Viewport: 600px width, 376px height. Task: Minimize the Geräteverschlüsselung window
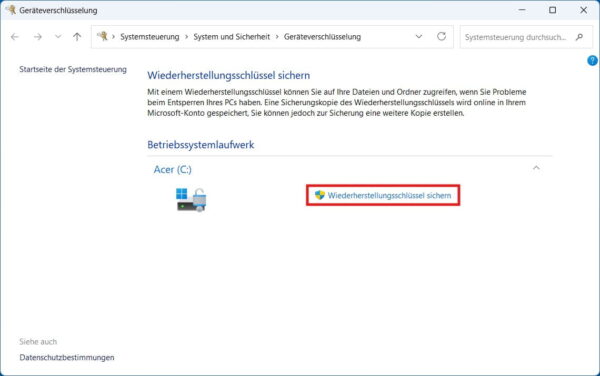(522, 10)
